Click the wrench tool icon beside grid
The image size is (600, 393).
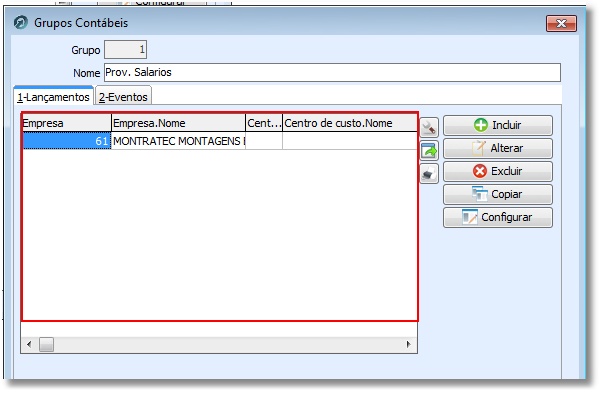(x=429, y=127)
